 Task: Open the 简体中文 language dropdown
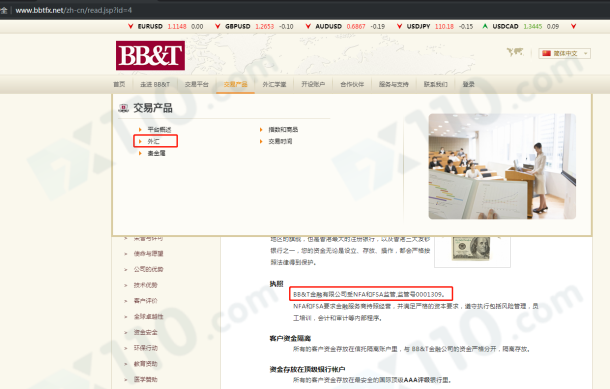click(564, 53)
